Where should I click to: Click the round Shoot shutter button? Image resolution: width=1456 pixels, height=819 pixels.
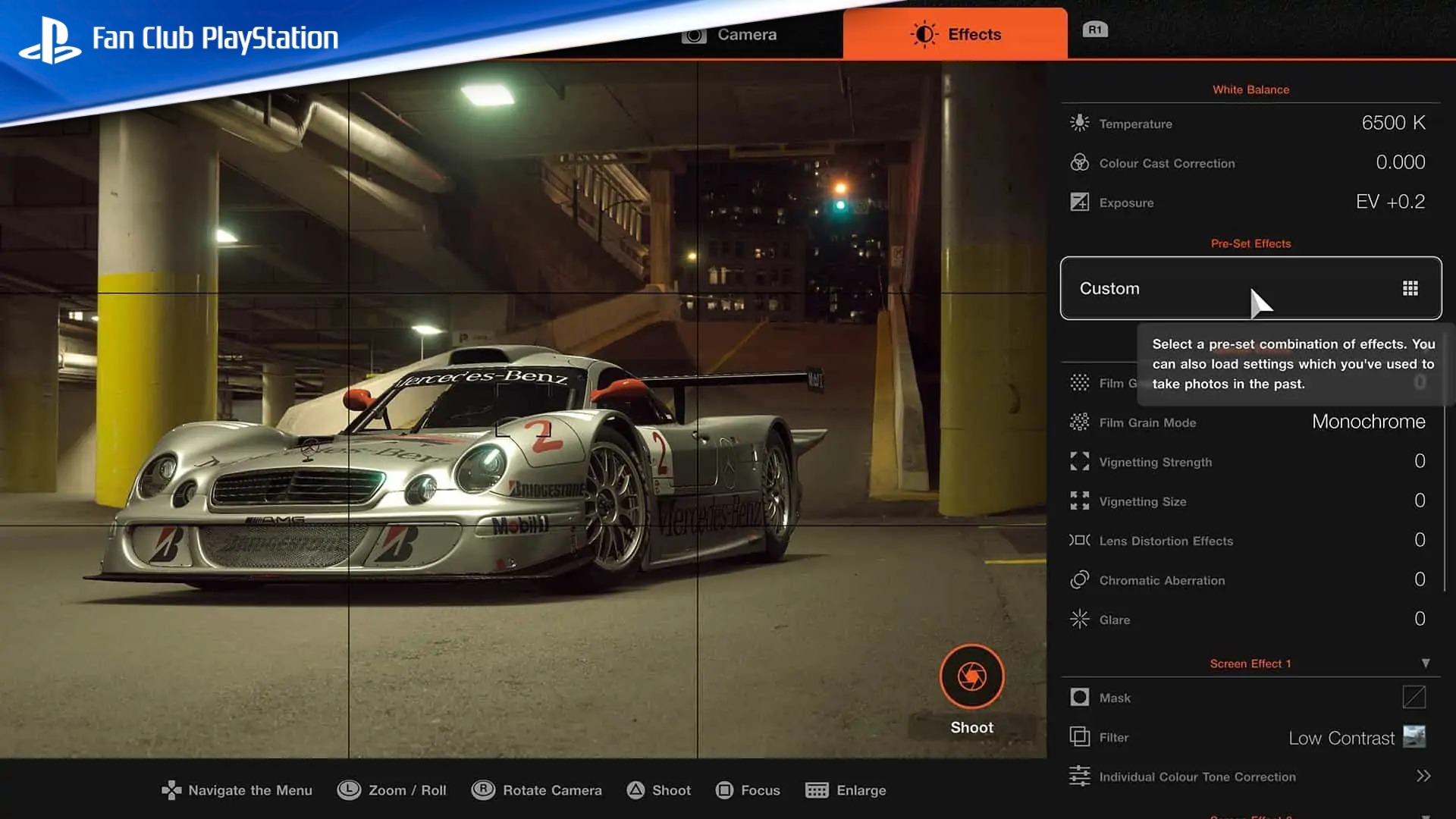(971, 676)
